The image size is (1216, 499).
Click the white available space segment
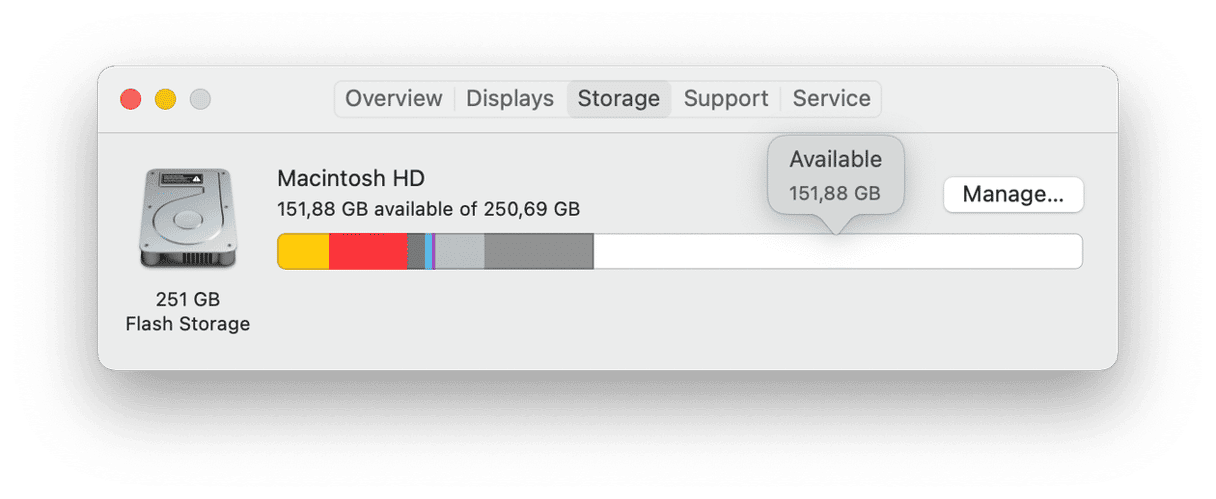(838, 251)
